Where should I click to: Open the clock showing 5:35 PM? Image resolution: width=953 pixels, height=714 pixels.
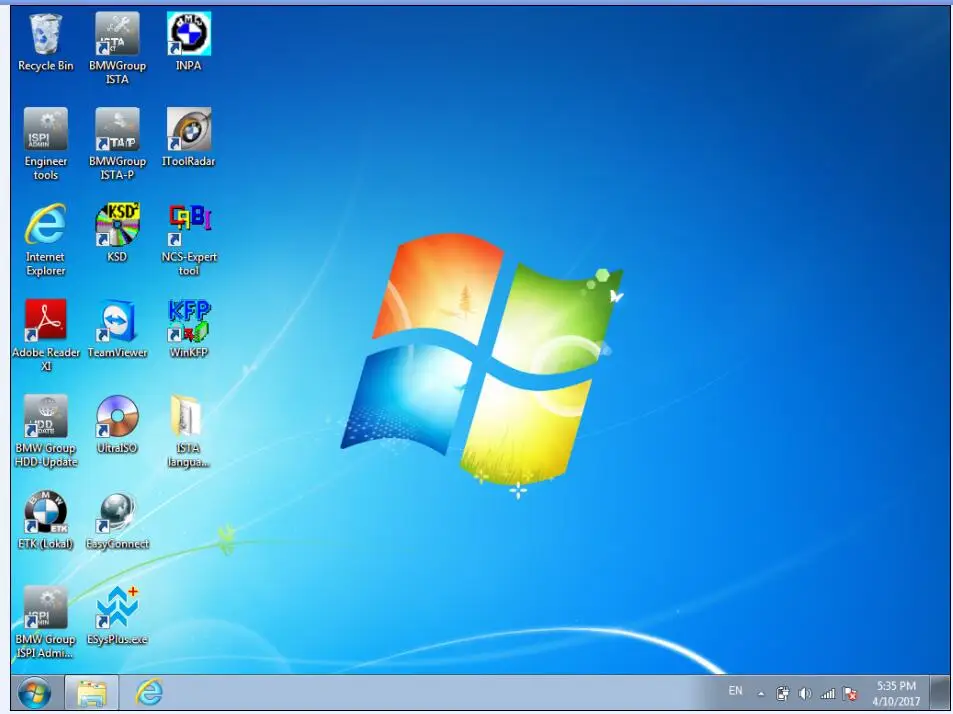pos(896,693)
